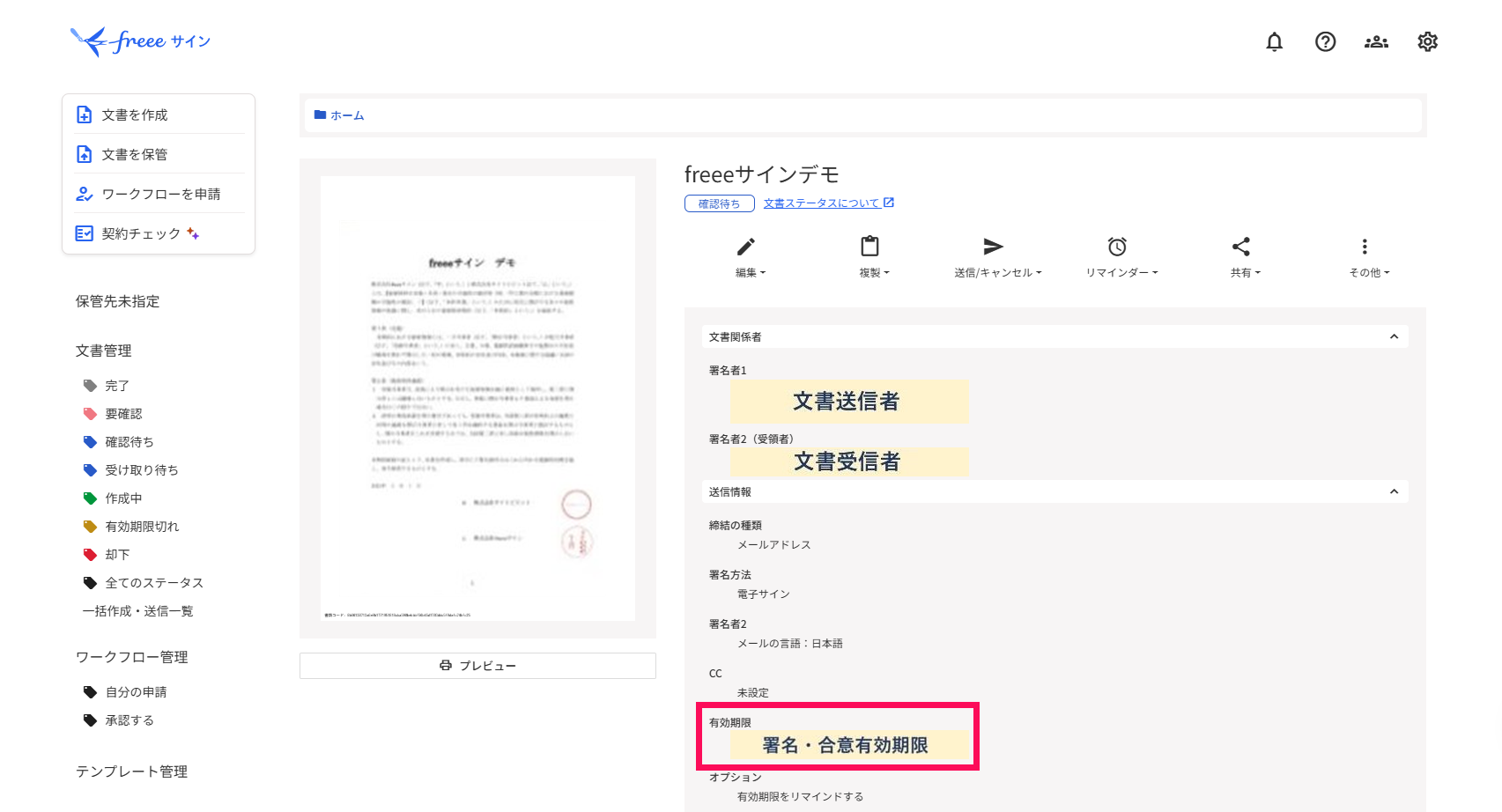Click the tag icon beside 自分の申請
This screenshot has width=1502, height=812.
[90, 692]
